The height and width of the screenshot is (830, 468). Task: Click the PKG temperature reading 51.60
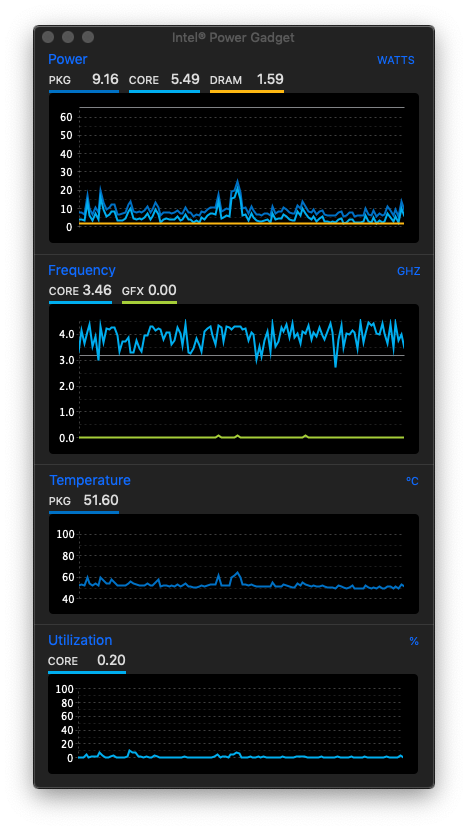coord(101,500)
